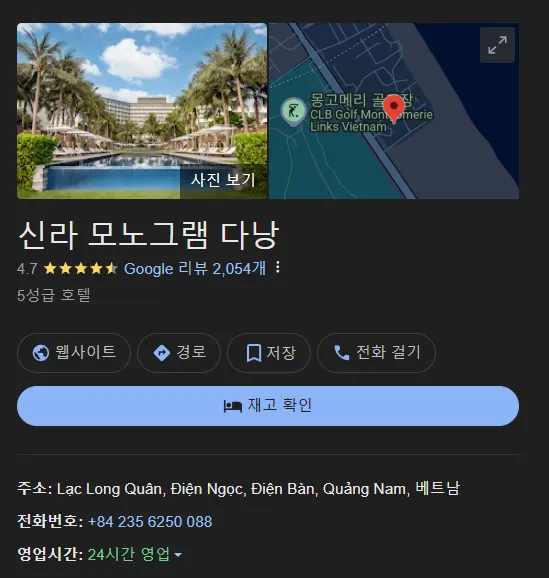549x578 pixels.
Task: Click the phone icon for 전화 걸기
Action: [341, 353]
